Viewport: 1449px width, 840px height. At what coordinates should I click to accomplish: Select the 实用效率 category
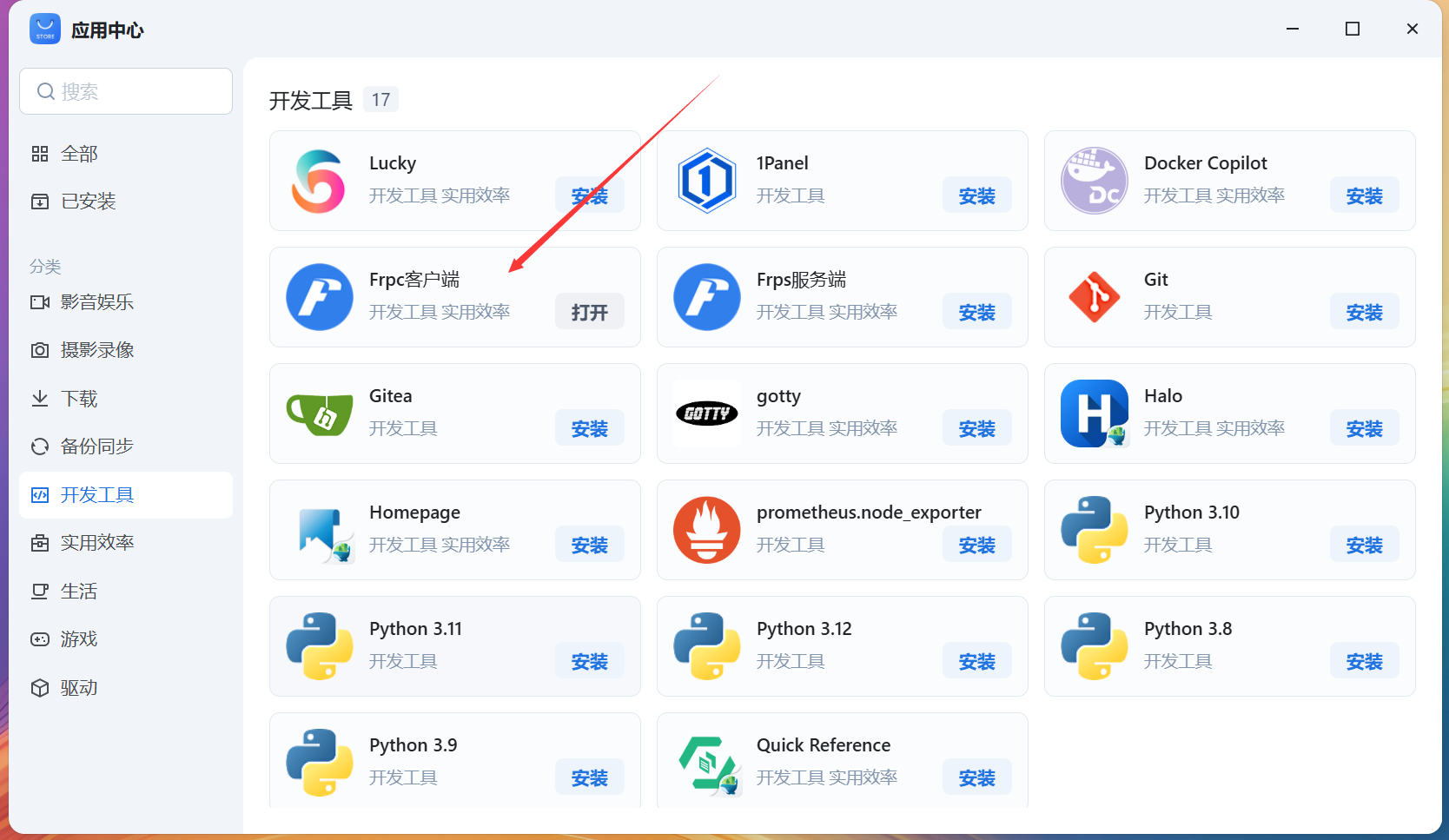pos(126,543)
